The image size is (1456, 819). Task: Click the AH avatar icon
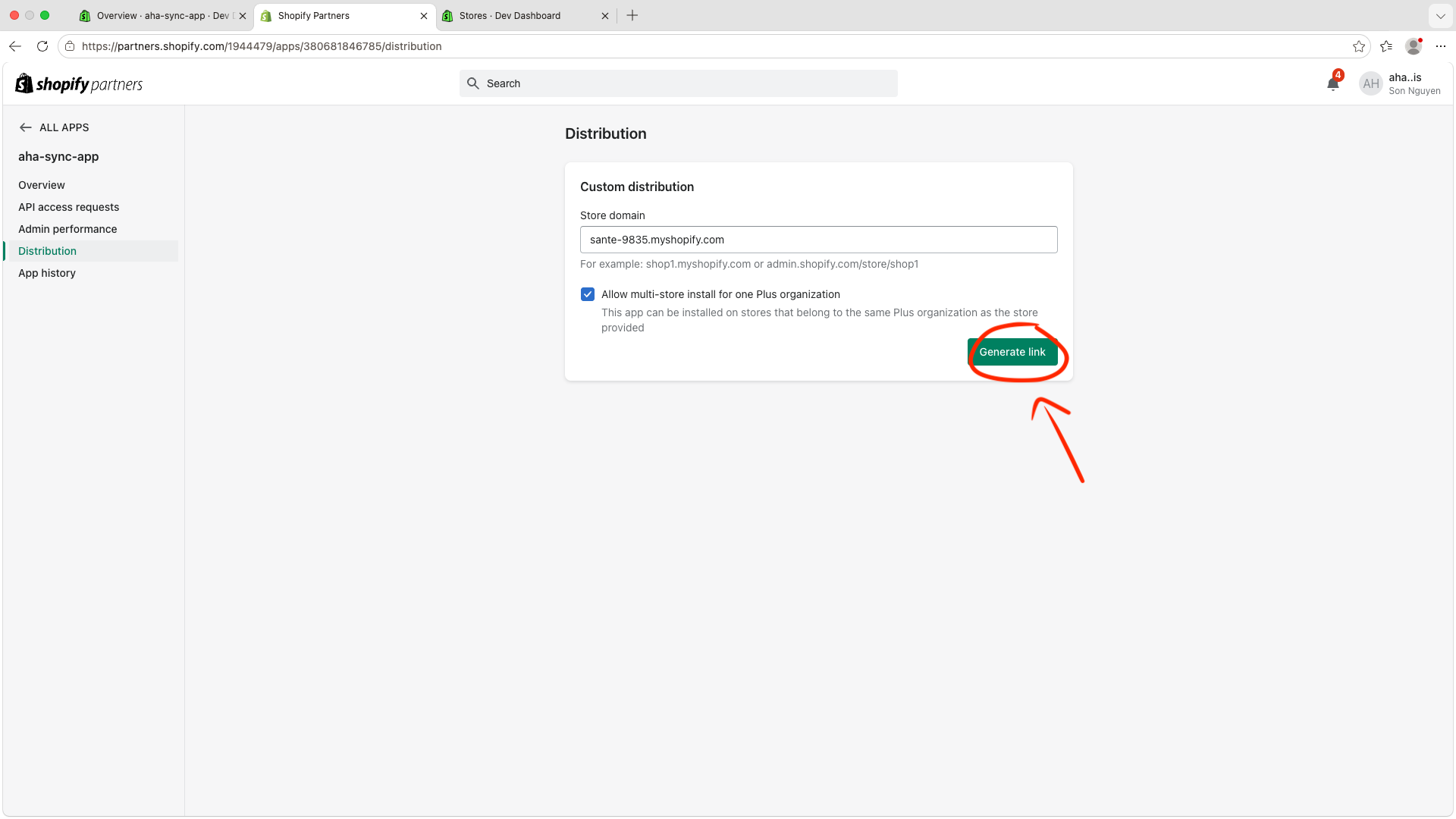pyautogui.click(x=1371, y=83)
